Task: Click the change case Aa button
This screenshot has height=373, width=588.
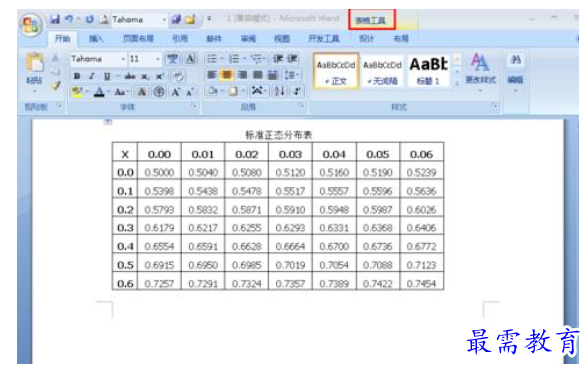Action: [x=121, y=92]
